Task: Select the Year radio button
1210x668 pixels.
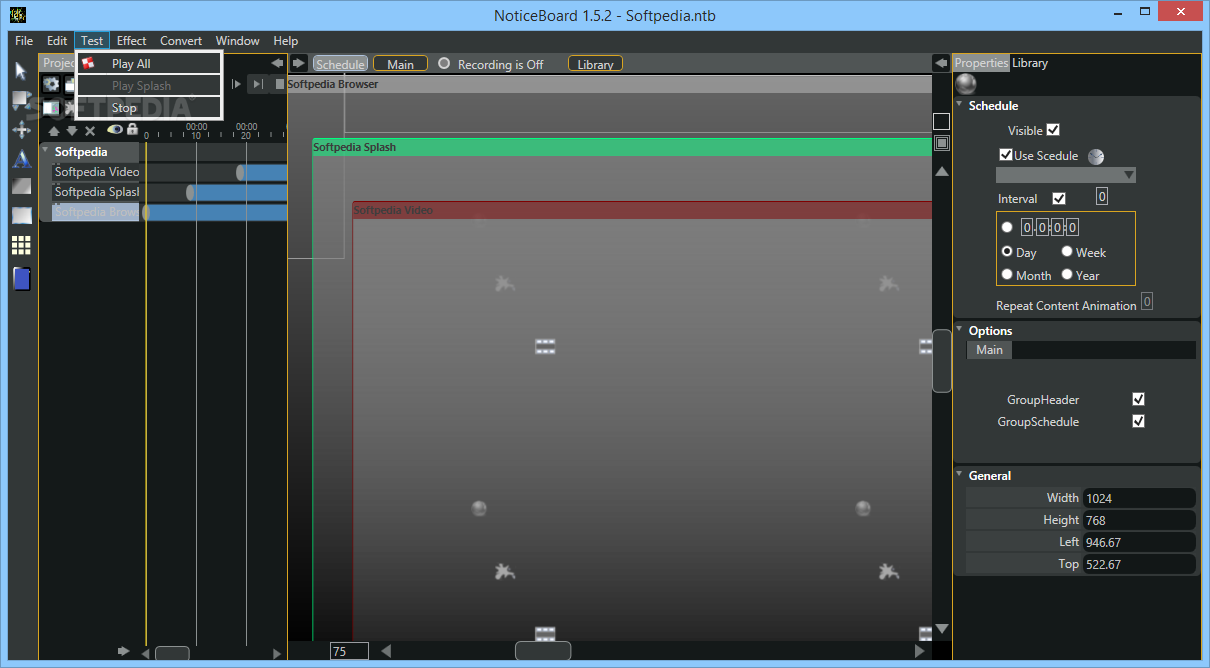Action: 1067,274
